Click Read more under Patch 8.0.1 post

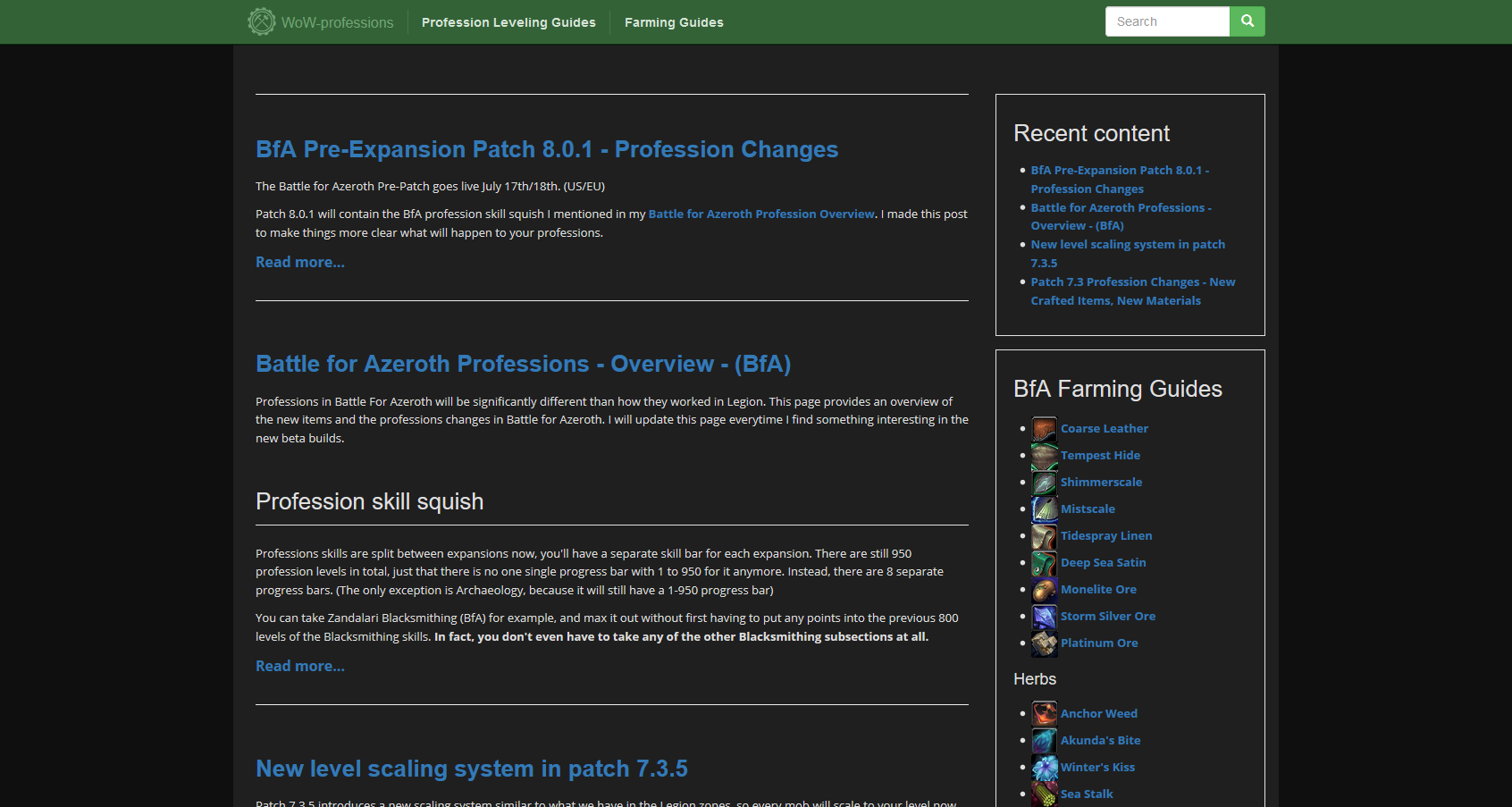click(300, 262)
